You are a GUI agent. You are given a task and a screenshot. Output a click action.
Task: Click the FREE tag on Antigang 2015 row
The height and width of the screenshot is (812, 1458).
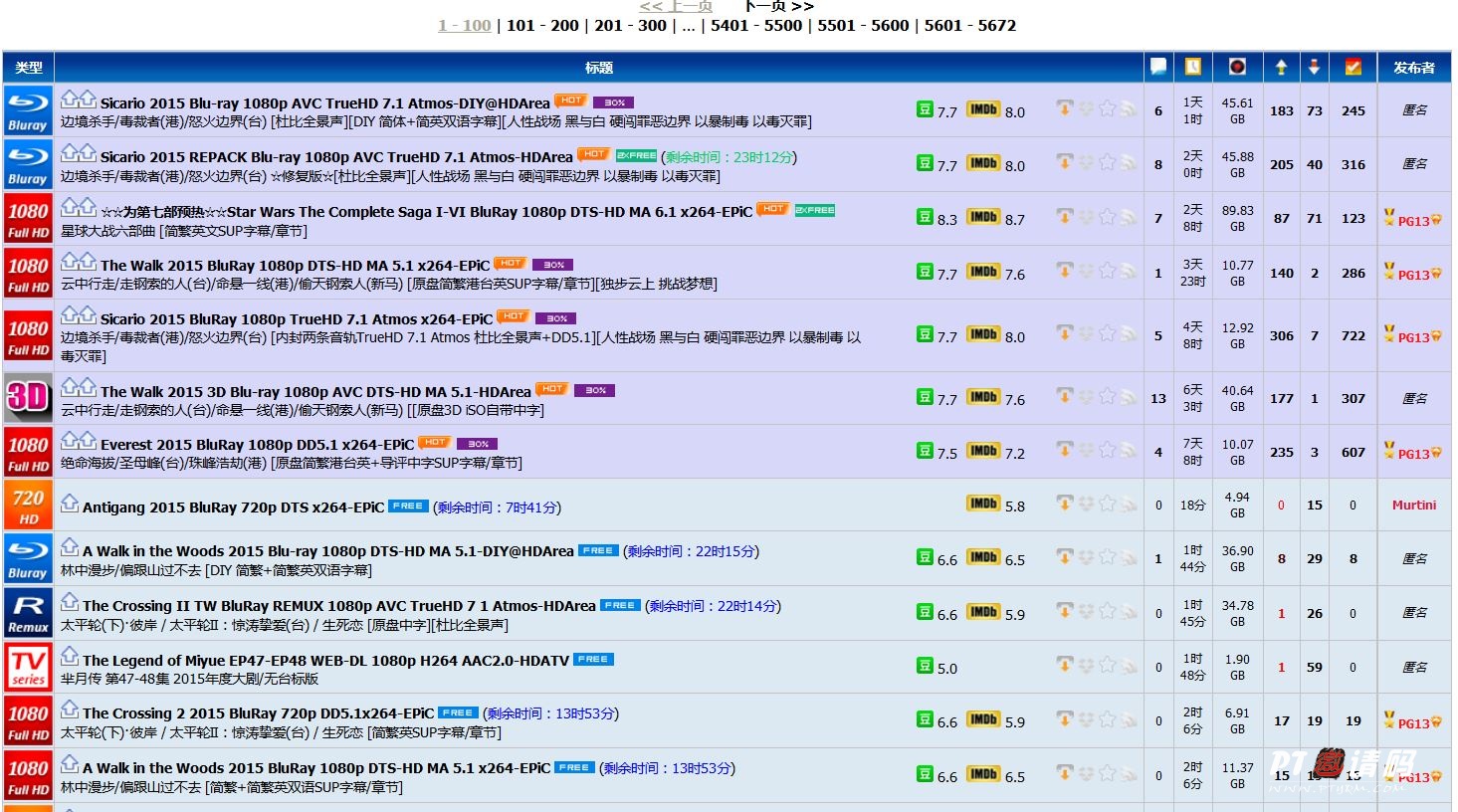pos(408,506)
